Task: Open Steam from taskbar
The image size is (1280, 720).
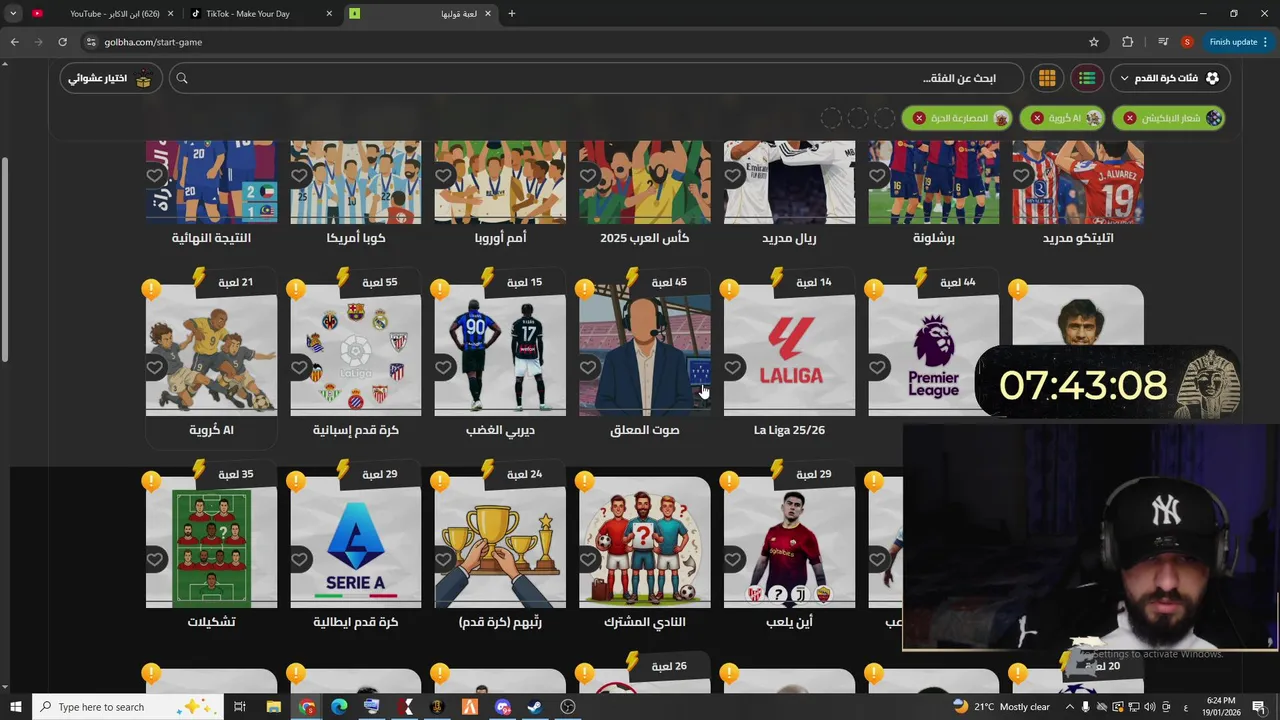Action: (535, 707)
